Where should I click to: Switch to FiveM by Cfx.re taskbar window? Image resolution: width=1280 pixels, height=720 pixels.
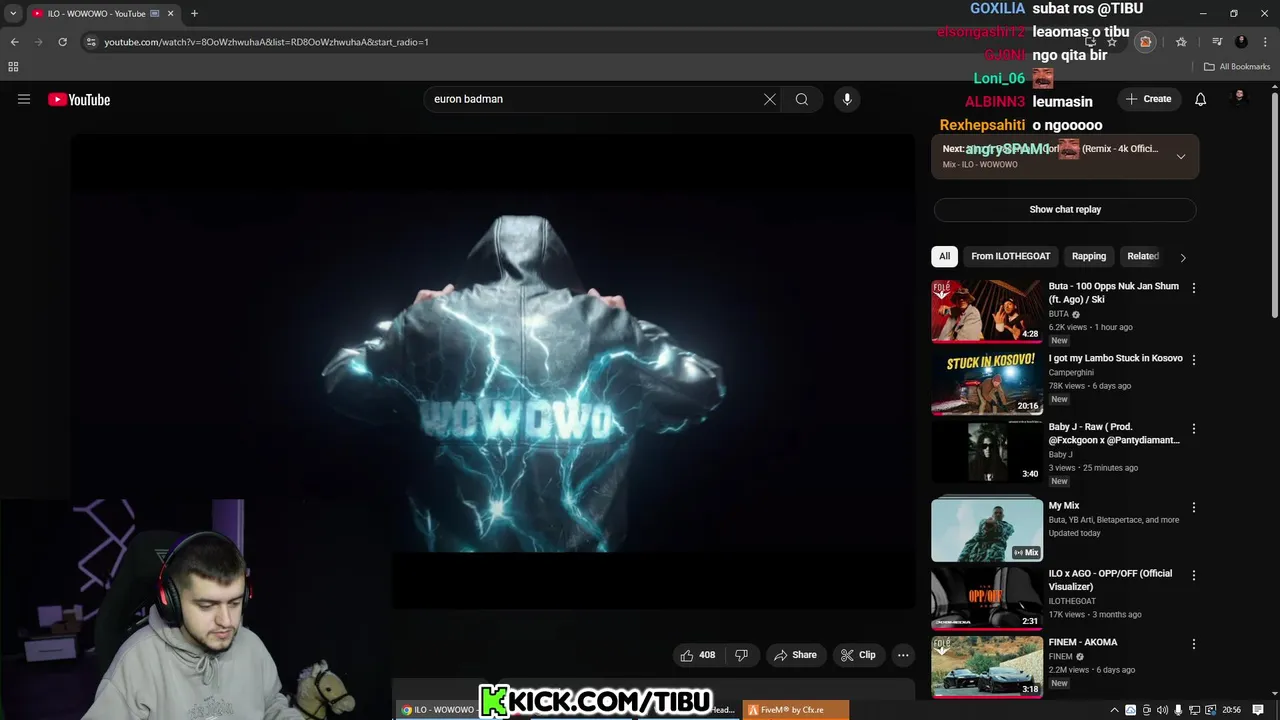click(795, 710)
